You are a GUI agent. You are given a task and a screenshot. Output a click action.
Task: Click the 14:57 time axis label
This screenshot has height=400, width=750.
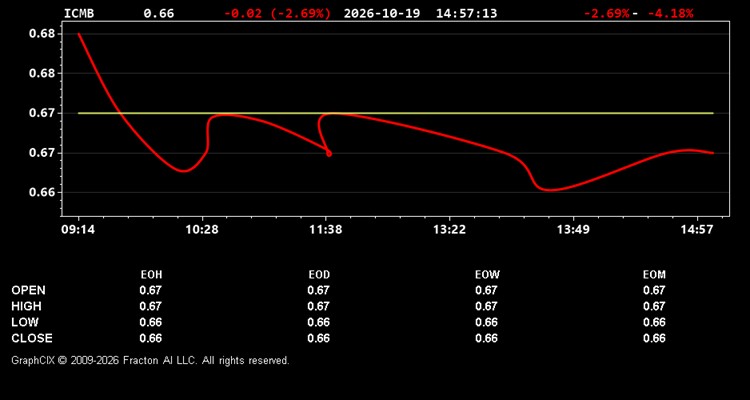[697, 230]
